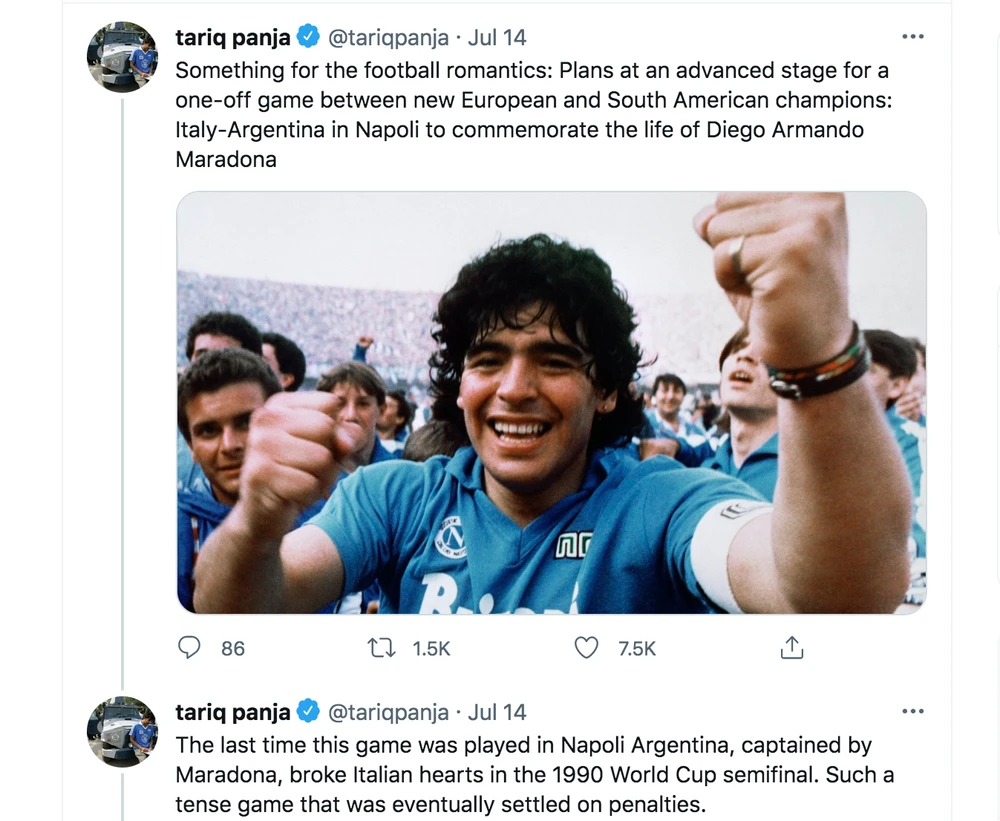Open first tweet's Jul 14 timestamp

coord(497,38)
